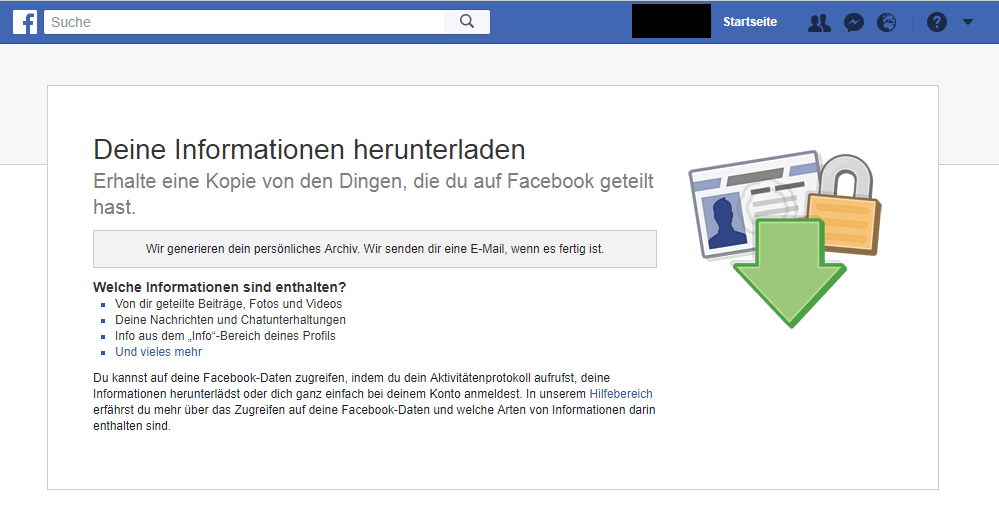Select the 'Deine Nachrichten und Chatunterhaltungen' item
The image size is (999, 526).
[x=230, y=320]
